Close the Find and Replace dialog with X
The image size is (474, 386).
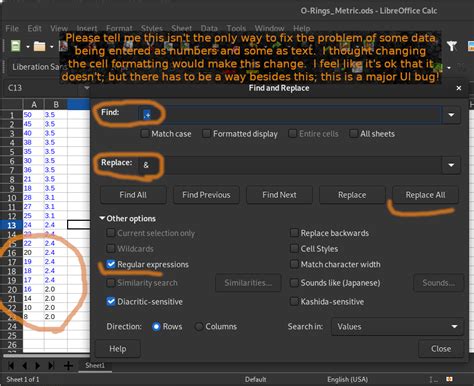click(x=459, y=88)
